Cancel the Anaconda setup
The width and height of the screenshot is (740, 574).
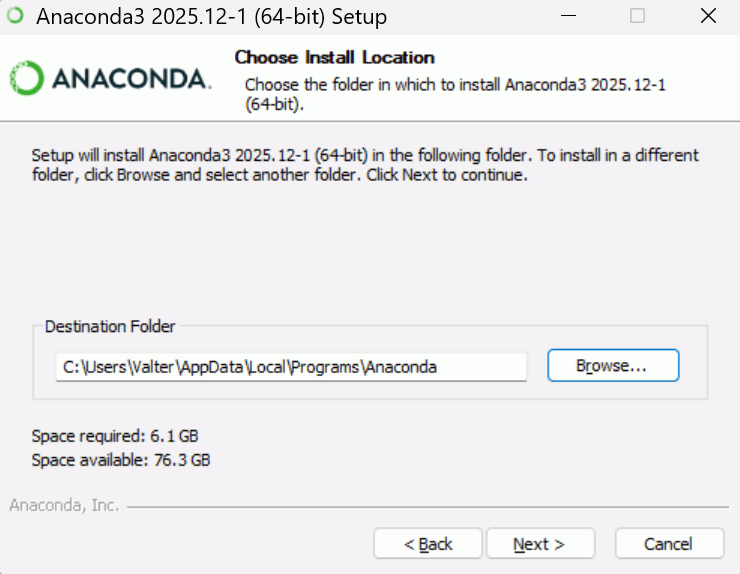669,544
